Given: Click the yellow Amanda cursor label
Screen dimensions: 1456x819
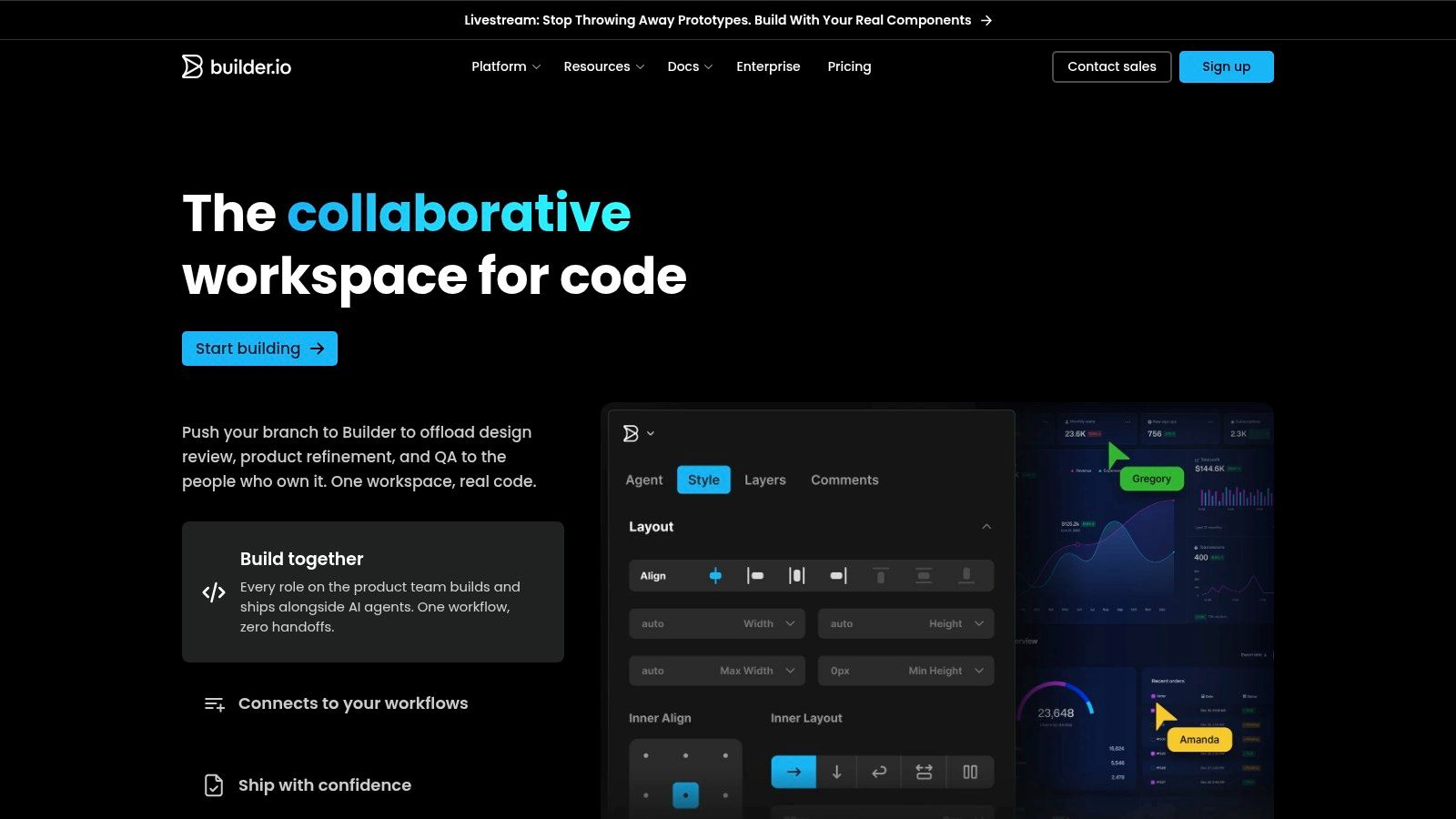Looking at the screenshot, I should tap(1199, 740).
